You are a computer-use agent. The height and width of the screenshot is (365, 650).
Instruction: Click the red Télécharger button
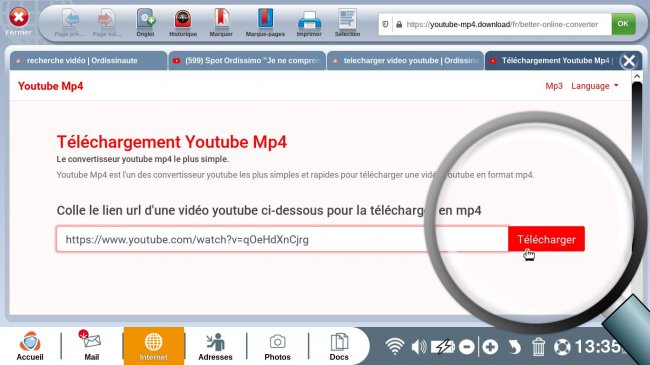(546, 239)
